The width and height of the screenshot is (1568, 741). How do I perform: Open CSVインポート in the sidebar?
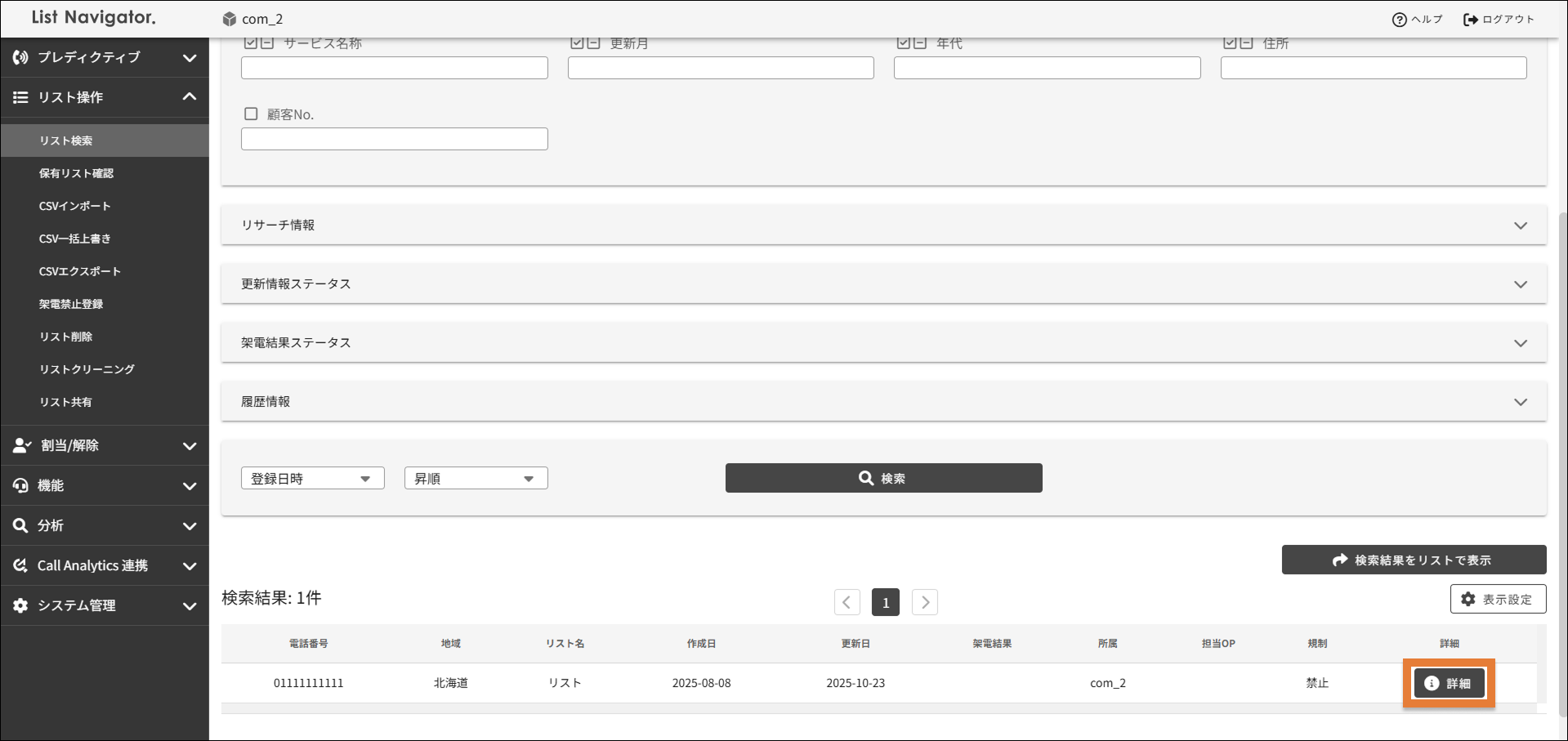coord(74,206)
